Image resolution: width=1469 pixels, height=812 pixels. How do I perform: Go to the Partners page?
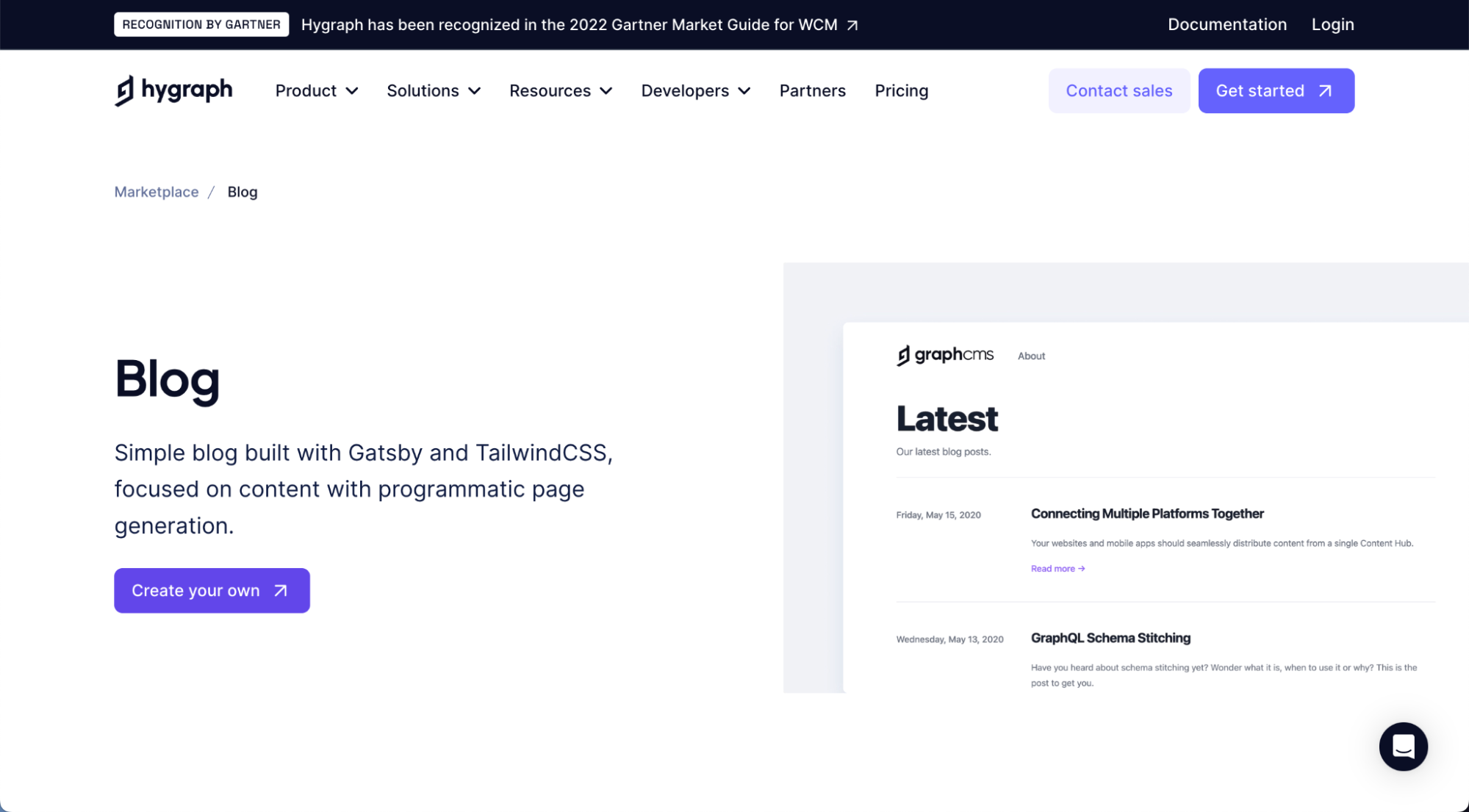tap(812, 90)
